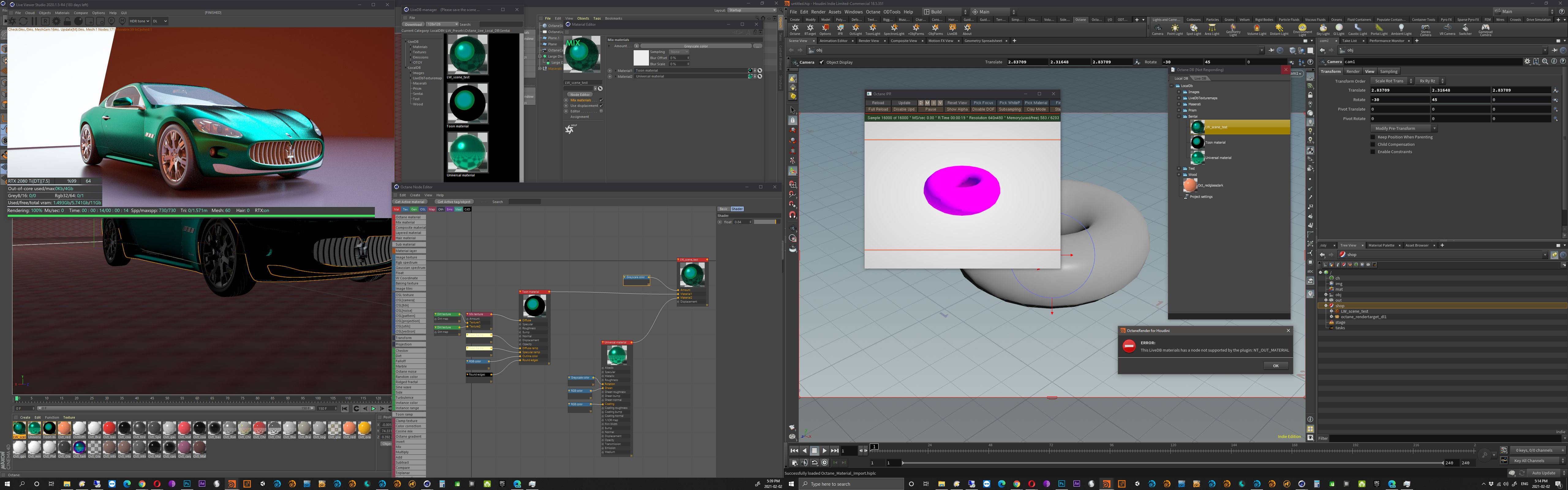Image resolution: width=1568 pixels, height=490 pixels.
Task: Click OK in the Octane error dialog
Action: click(x=1275, y=366)
